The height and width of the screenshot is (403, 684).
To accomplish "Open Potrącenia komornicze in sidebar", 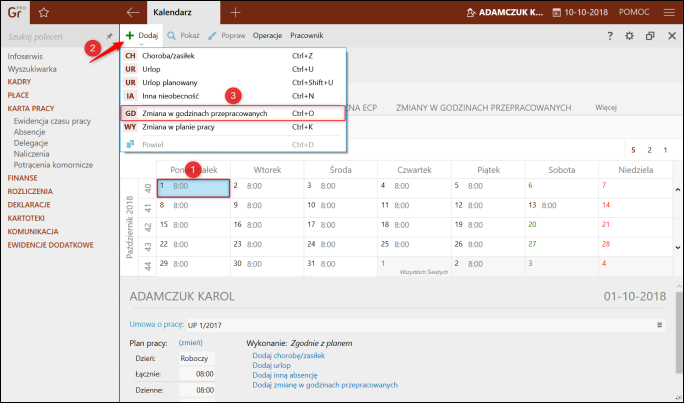I will 53,165.
